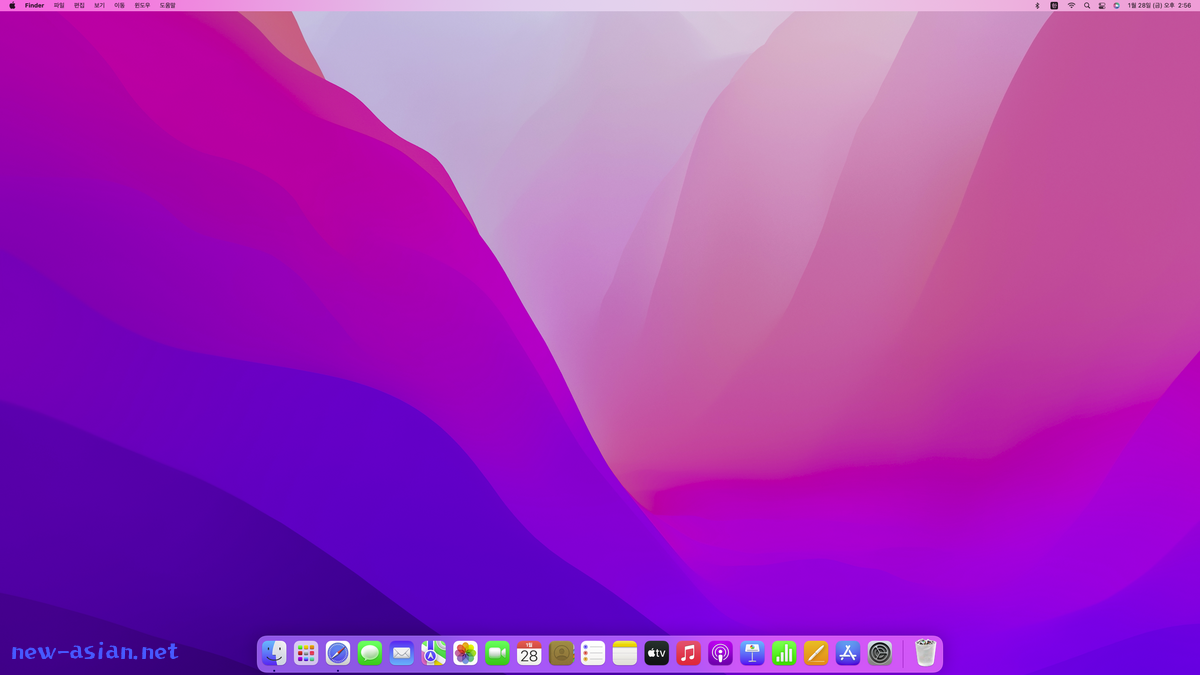Open System Preferences from the Dock

click(x=880, y=653)
